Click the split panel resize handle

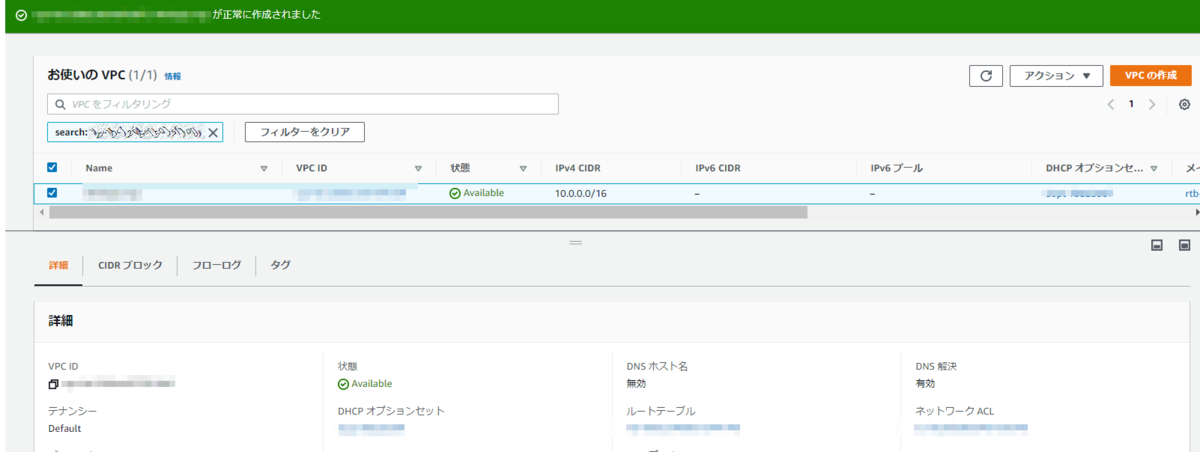click(575, 243)
